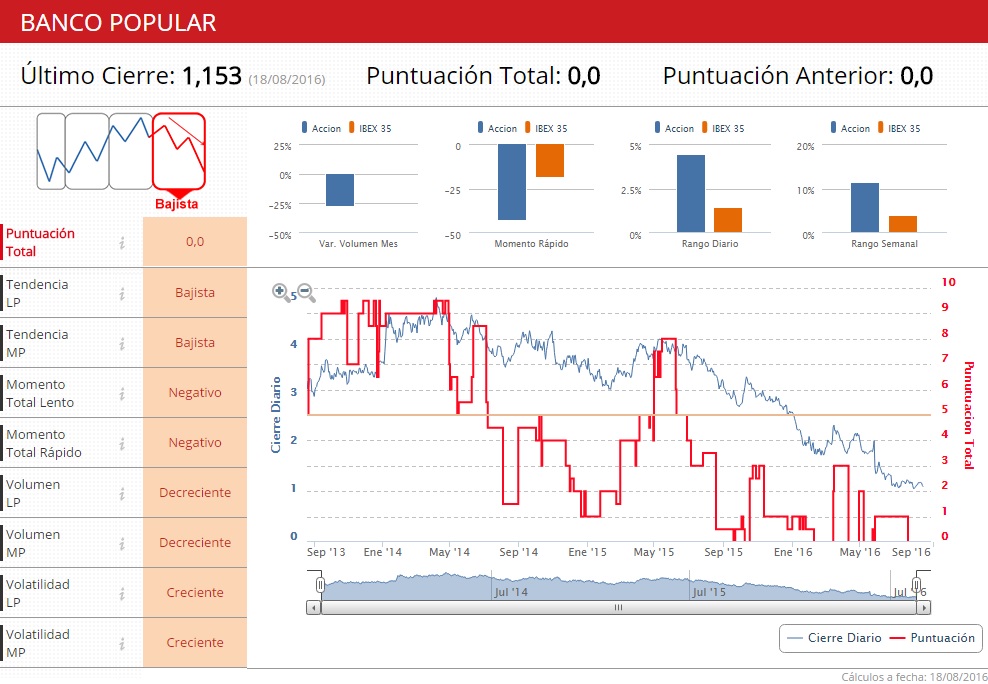Toggle IBEX 35 series in Var. Volumen Mes chart
This screenshot has width=988, height=684.
coord(370,128)
